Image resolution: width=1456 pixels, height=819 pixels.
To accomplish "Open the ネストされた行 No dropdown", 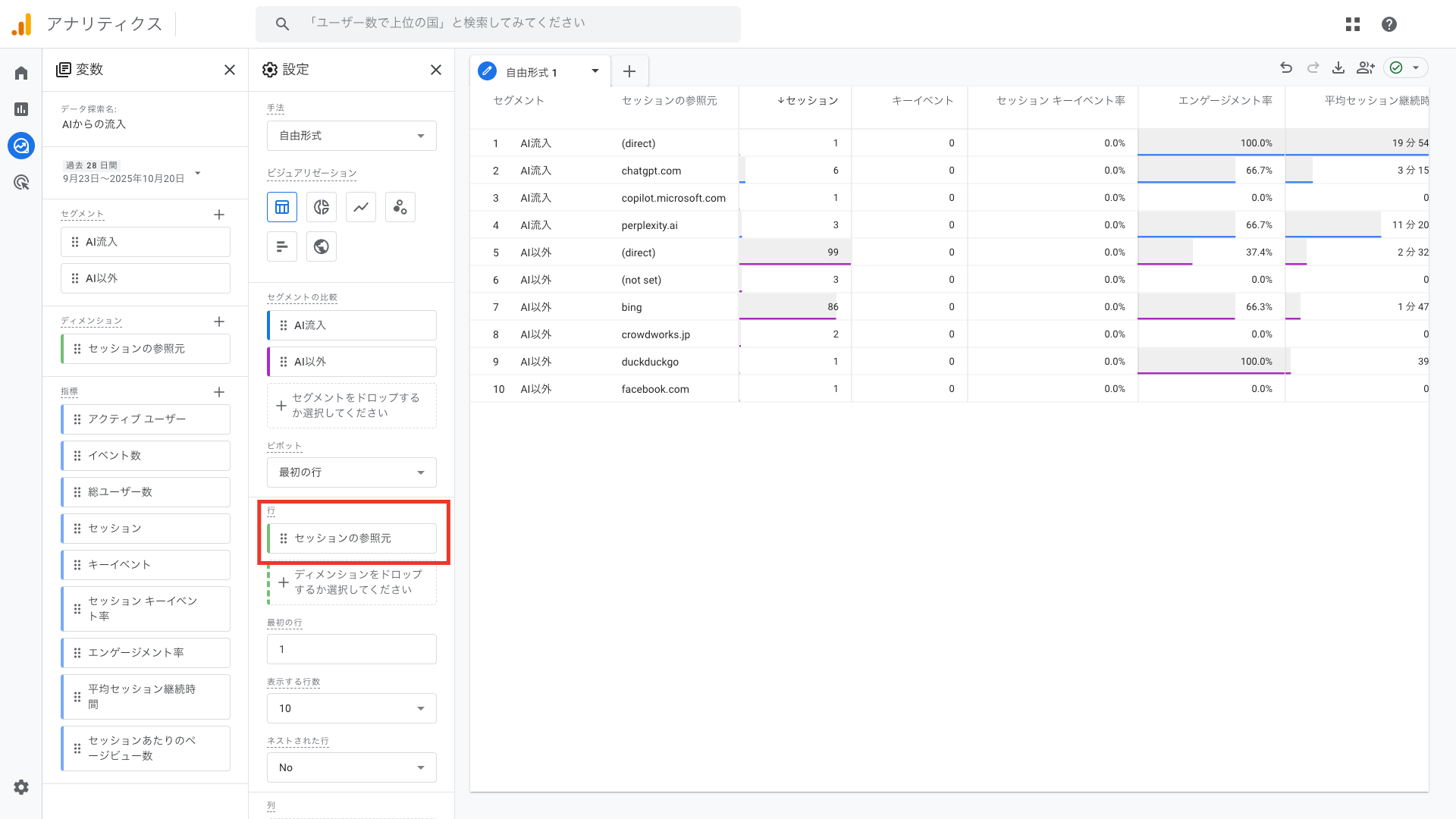I will [351, 767].
